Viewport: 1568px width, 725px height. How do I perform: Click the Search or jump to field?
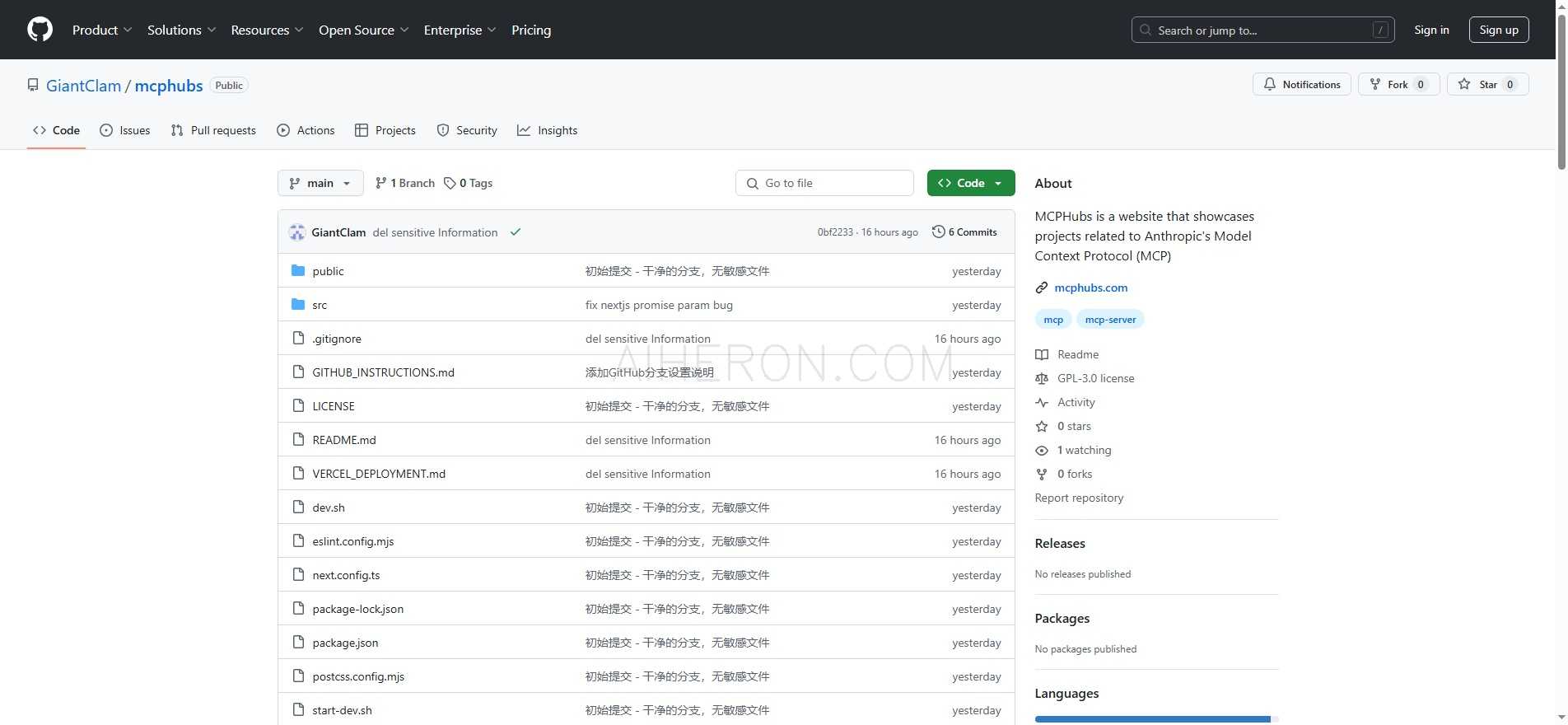(1263, 30)
